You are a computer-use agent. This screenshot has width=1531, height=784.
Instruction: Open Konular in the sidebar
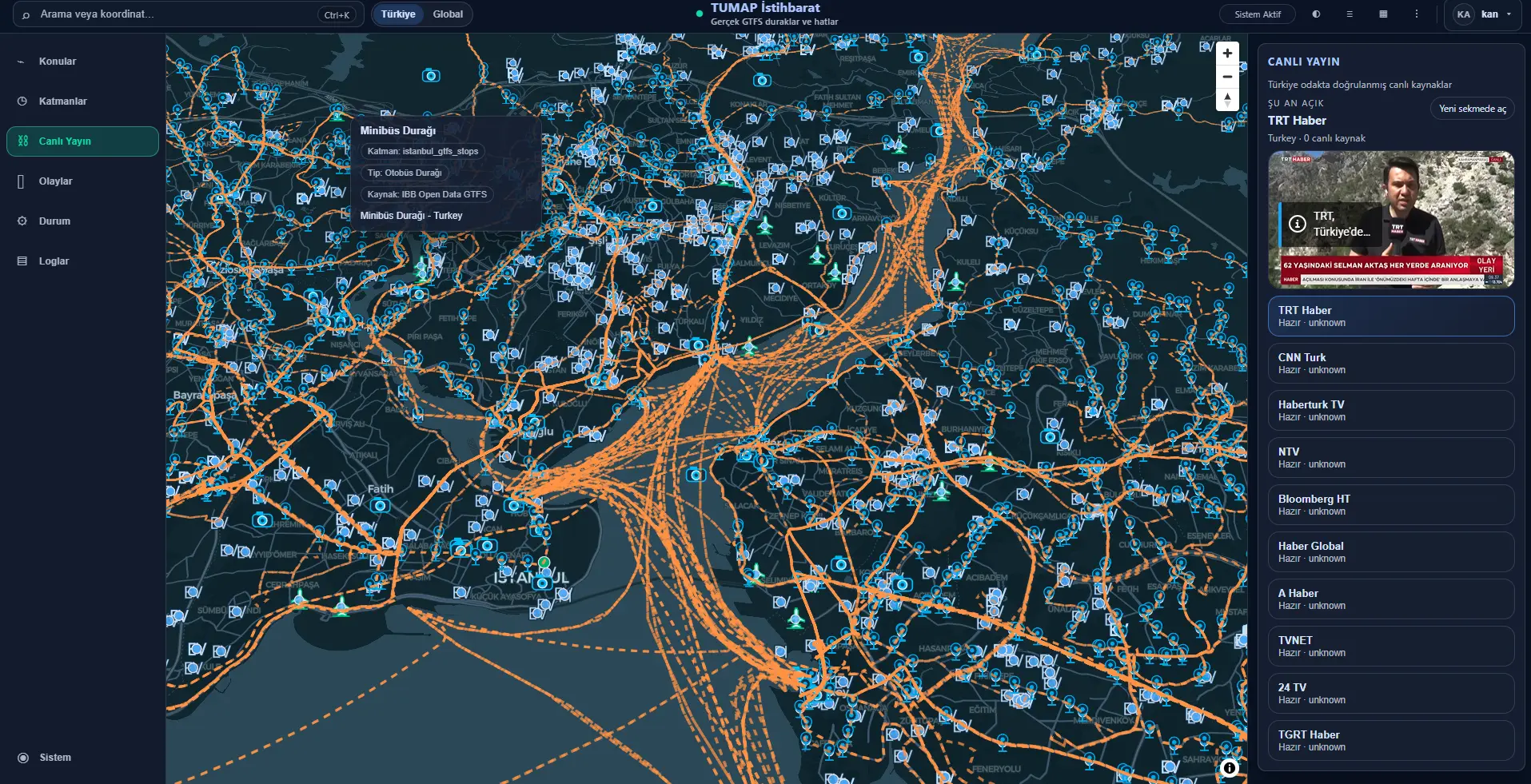pos(82,62)
